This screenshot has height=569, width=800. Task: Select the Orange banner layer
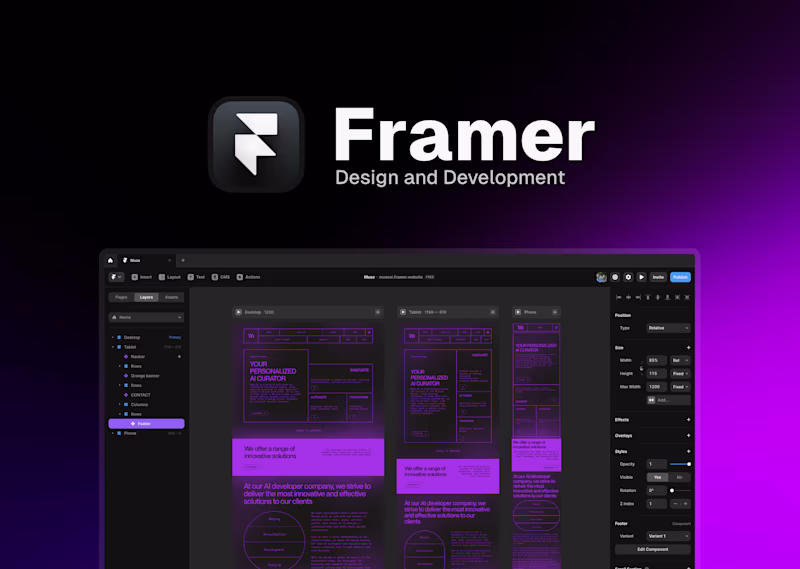click(142, 376)
